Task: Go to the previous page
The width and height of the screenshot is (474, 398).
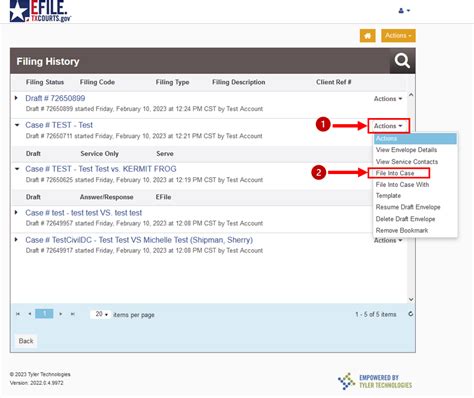Action: (x=30, y=314)
